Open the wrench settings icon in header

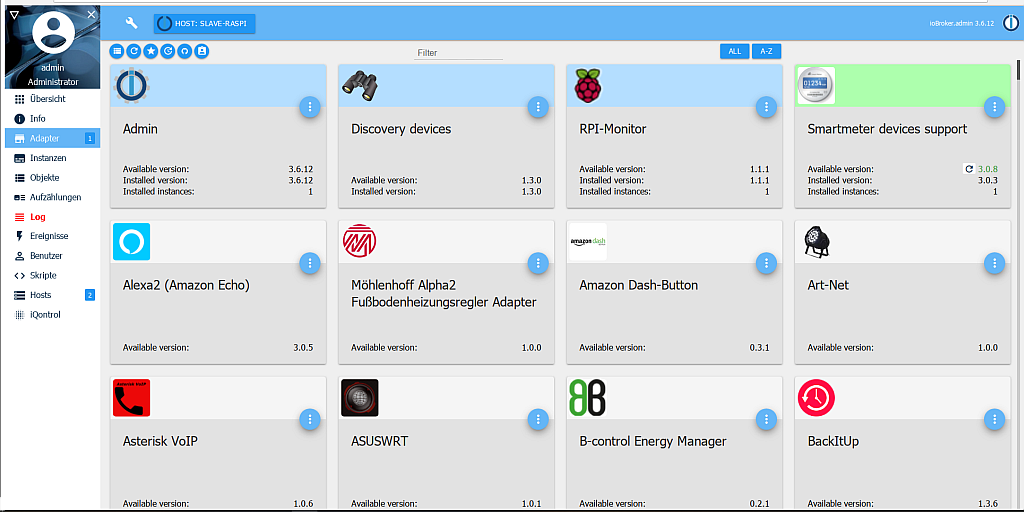131,24
